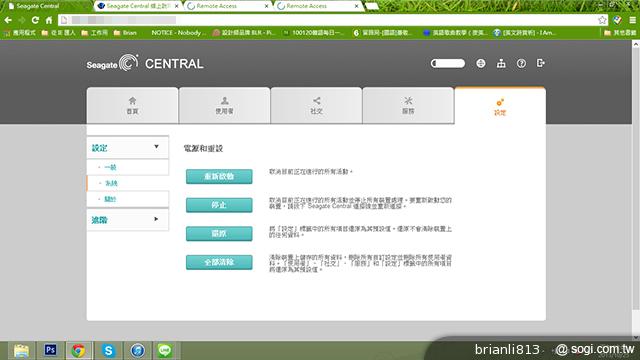Open the Chrome menu hamburger icon
This screenshot has height=360, width=640.
click(632, 20)
